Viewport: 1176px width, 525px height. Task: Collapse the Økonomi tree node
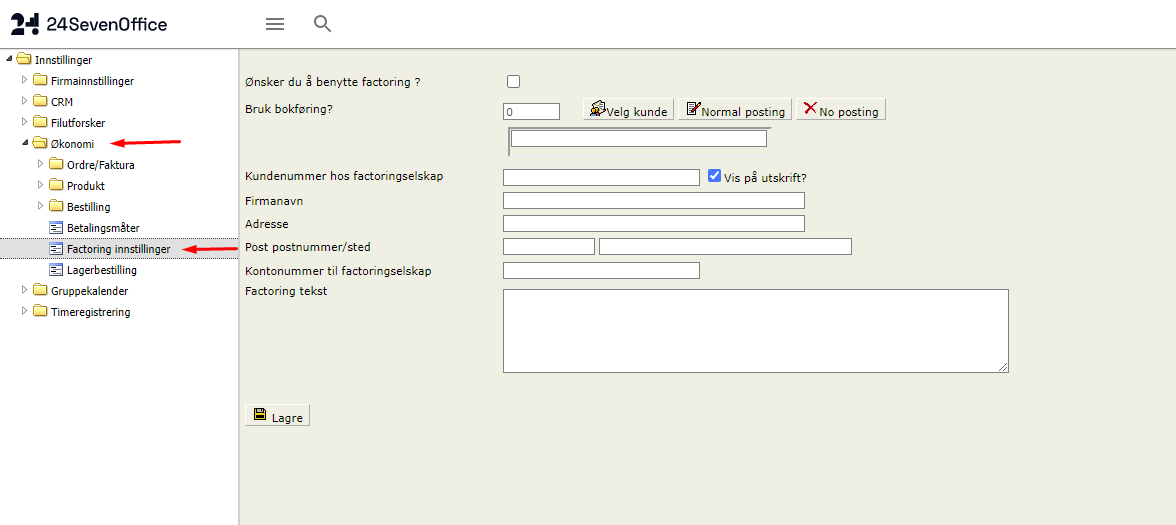(25, 143)
